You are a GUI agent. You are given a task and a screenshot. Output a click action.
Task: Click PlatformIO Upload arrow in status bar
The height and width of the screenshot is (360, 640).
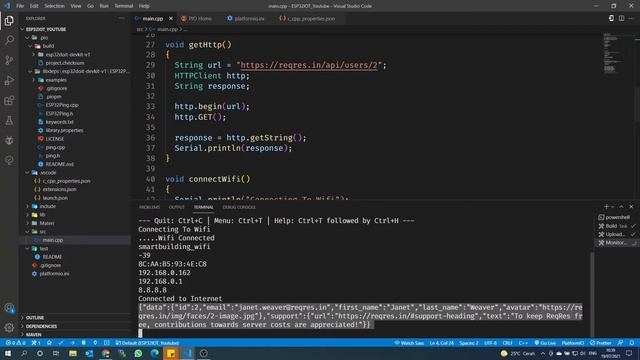coord(72,343)
